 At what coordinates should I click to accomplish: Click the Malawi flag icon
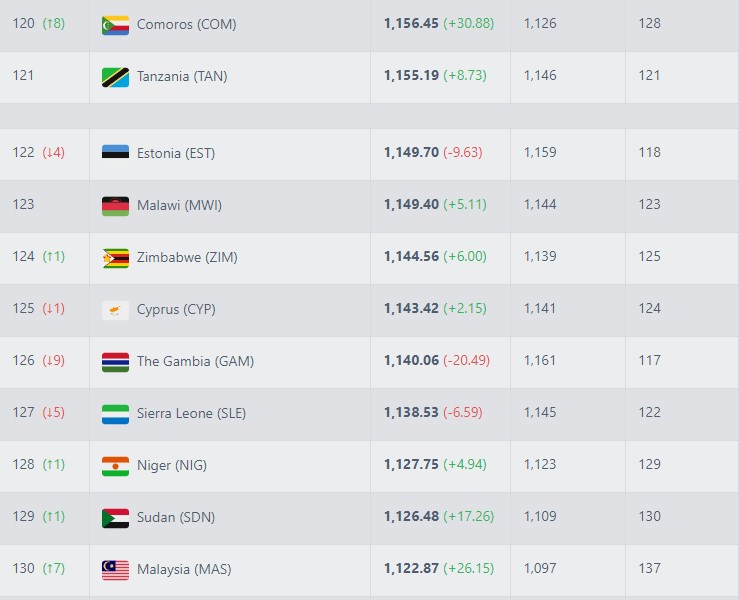click(115, 205)
